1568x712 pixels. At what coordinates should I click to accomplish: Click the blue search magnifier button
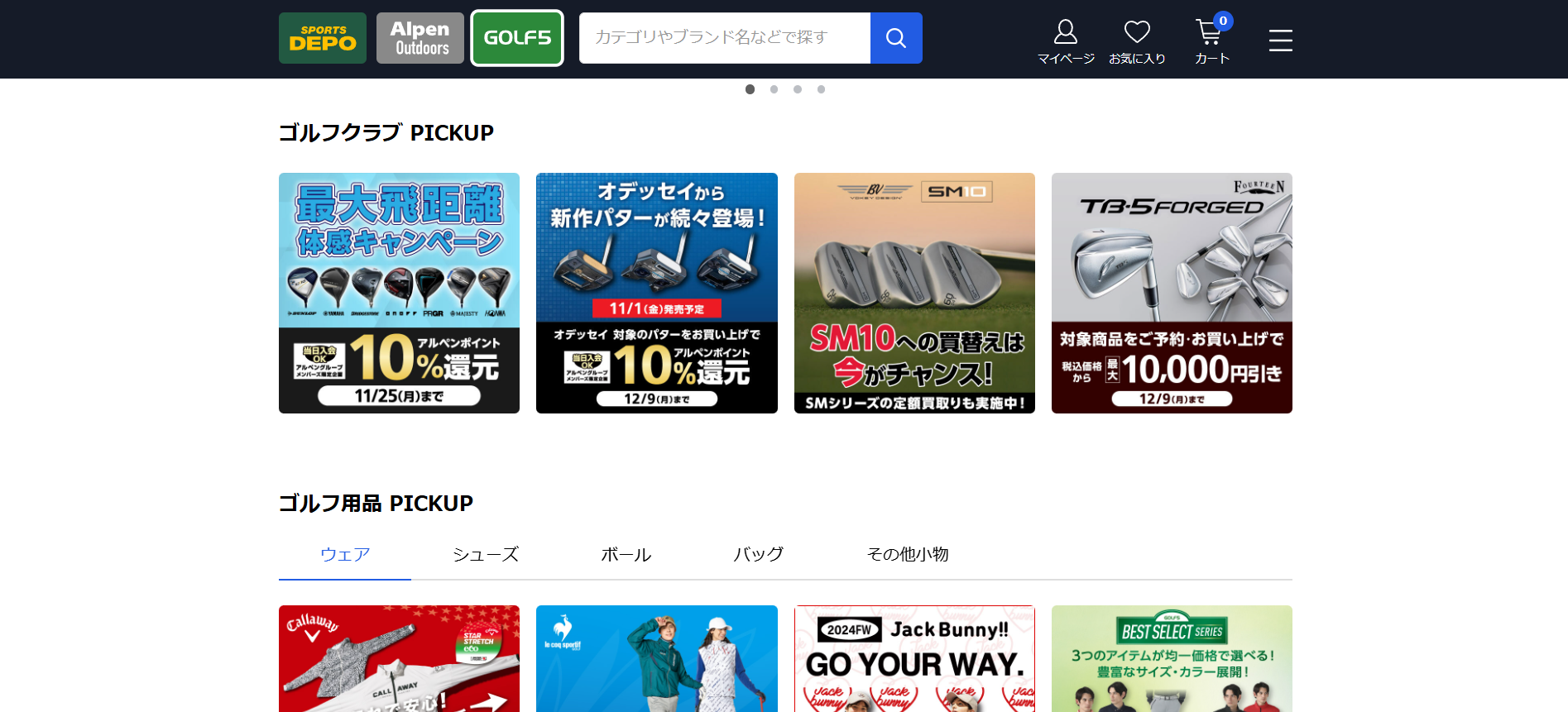(x=895, y=38)
